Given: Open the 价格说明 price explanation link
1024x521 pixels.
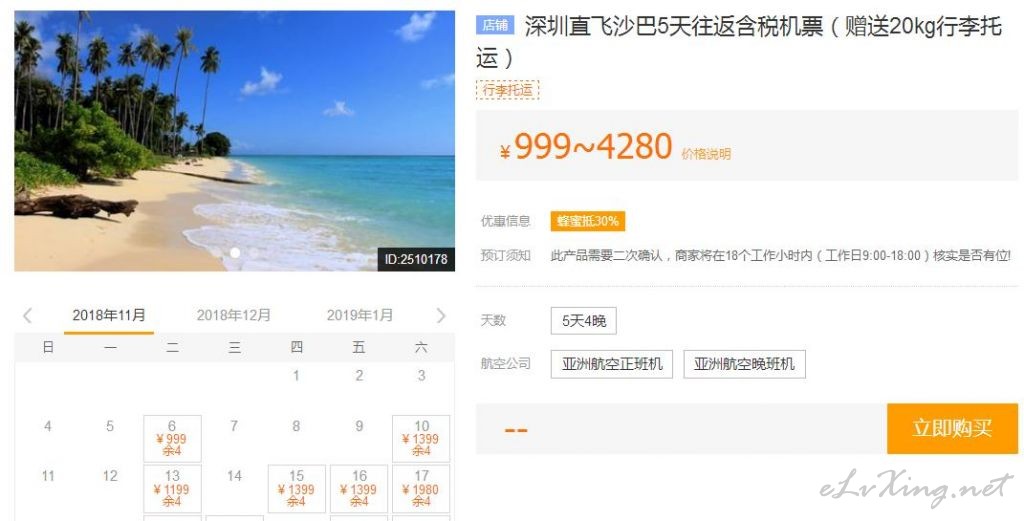Looking at the screenshot, I should pyautogui.click(x=706, y=154).
